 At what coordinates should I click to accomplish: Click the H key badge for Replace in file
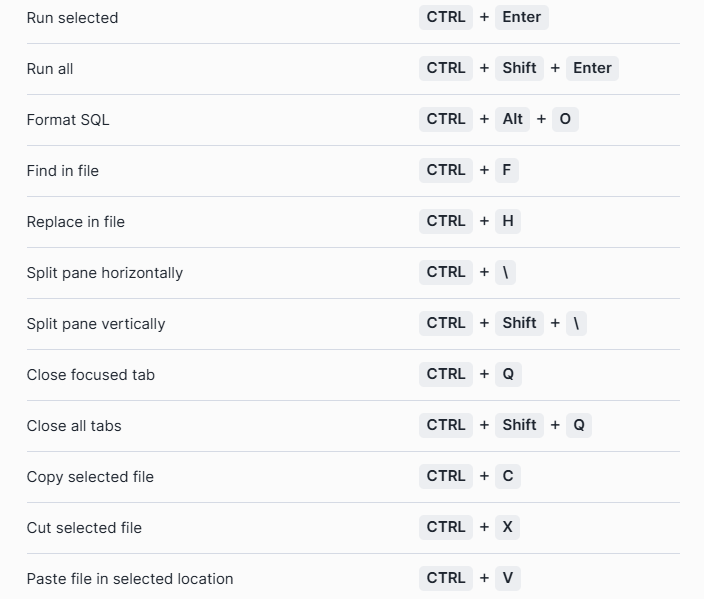508,221
